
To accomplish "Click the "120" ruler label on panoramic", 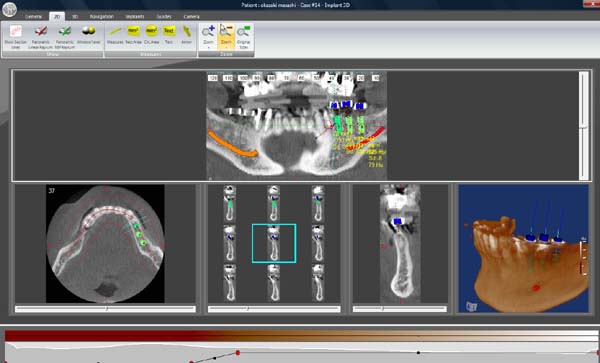I will 213,78.
